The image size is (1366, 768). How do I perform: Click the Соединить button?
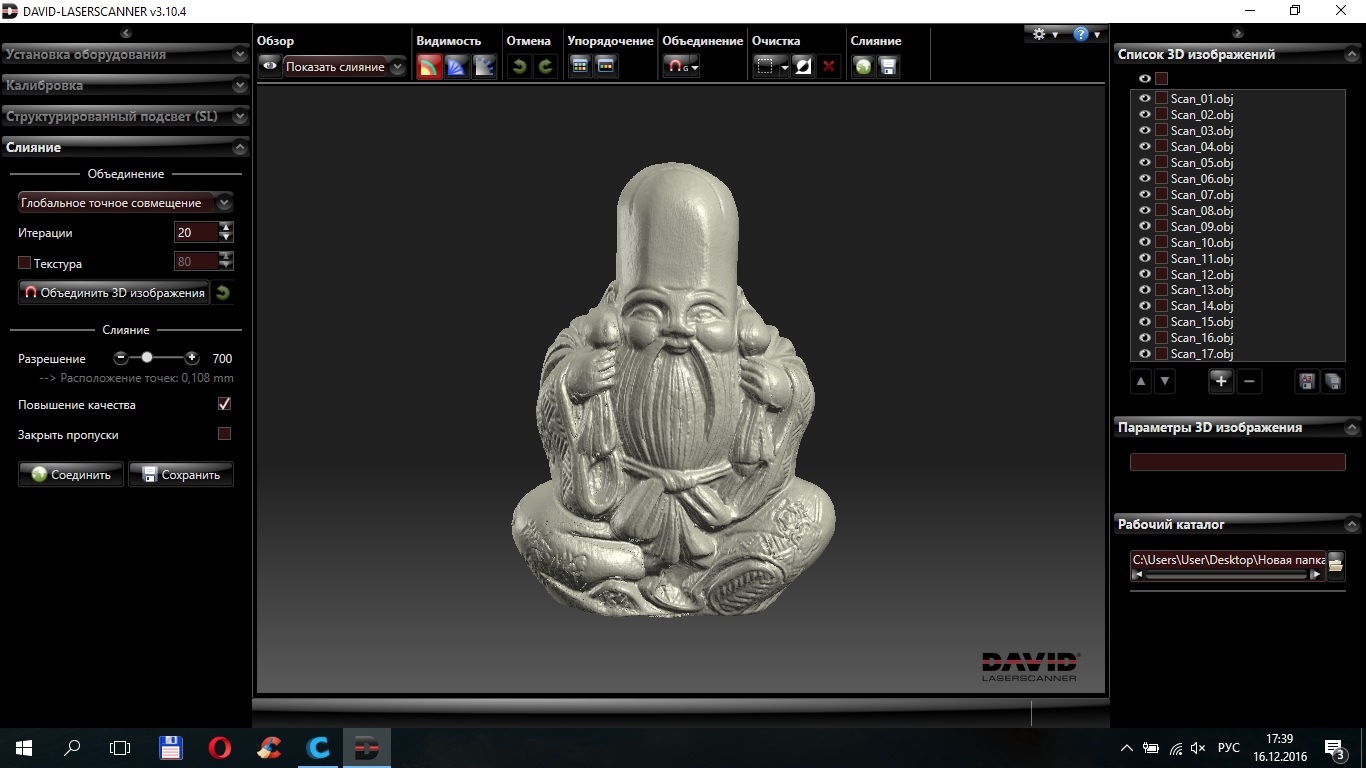71,475
